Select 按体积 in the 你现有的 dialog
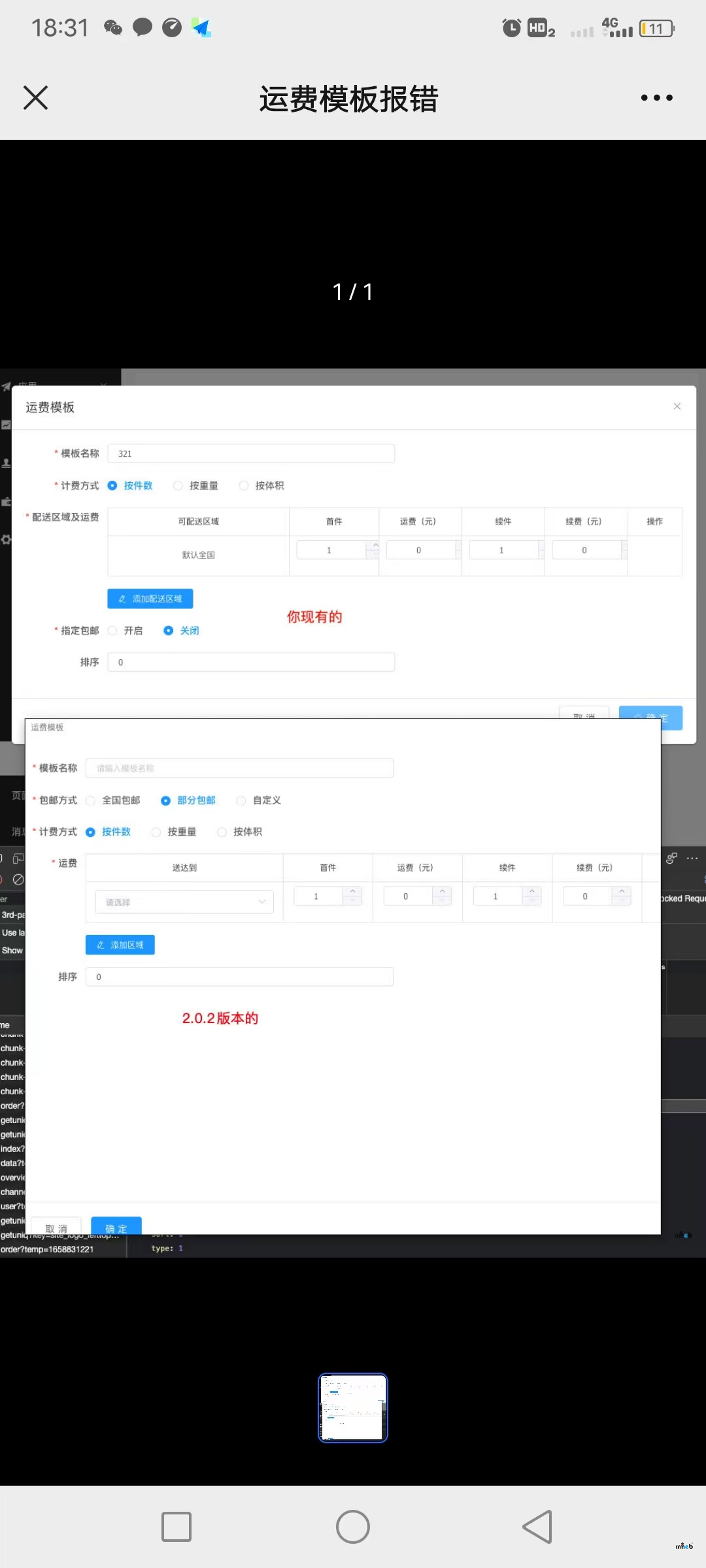 pos(261,485)
